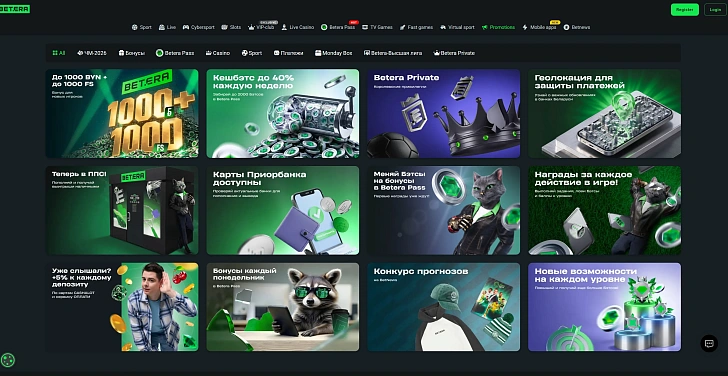Image resolution: width=728 pixels, height=376 pixels.
Task: Open Live Casino in top navigation
Action: coord(298,27)
